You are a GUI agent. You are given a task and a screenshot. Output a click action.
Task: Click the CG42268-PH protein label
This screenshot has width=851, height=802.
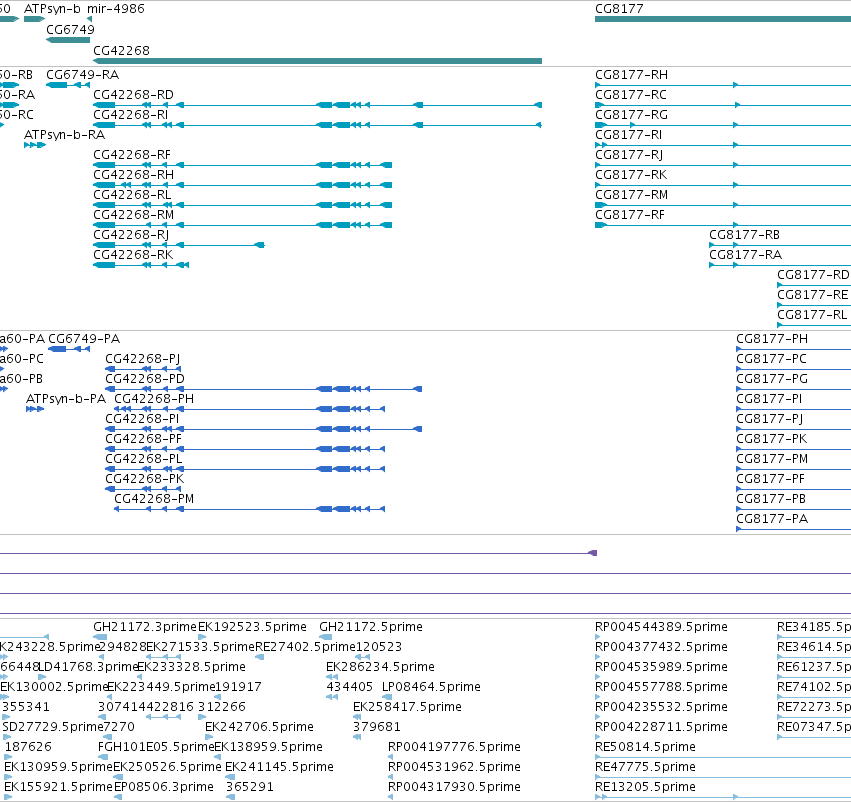[154, 399]
